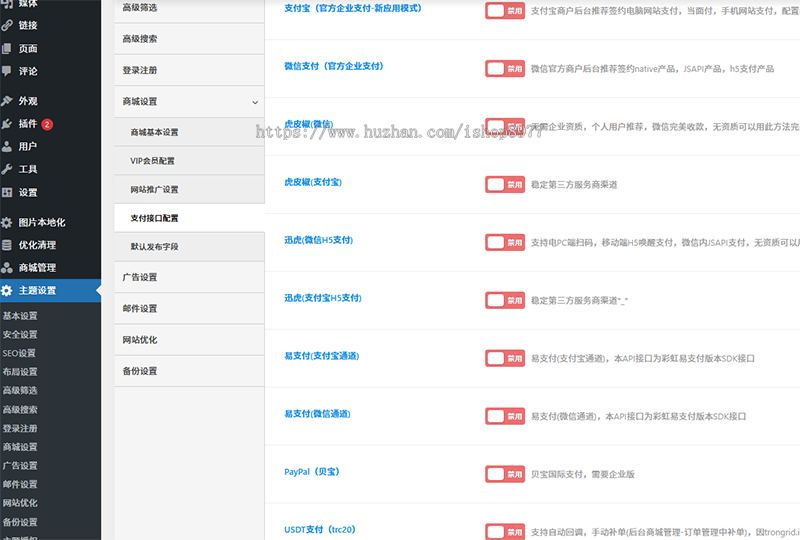Image resolution: width=800 pixels, height=540 pixels.
Task: Open the 邮件设置 settings tab
Action: point(189,308)
